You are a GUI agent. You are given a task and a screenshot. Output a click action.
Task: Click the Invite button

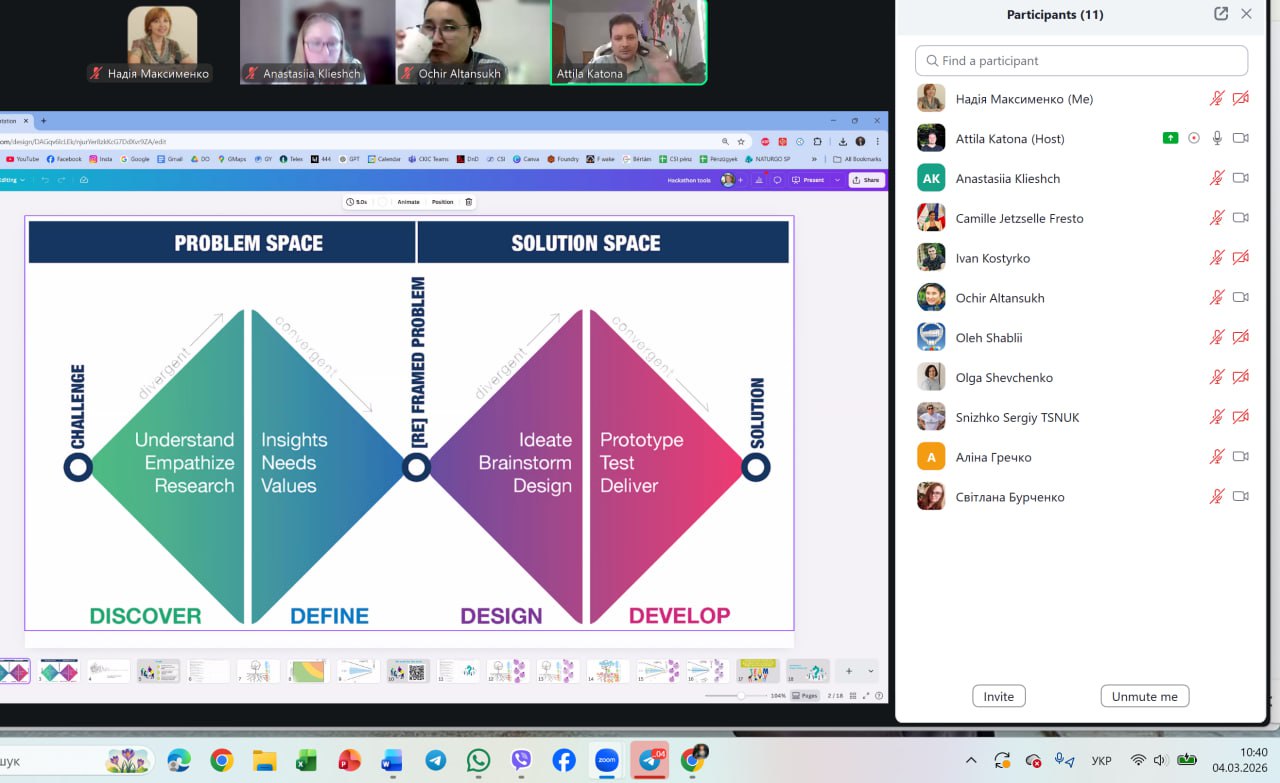click(998, 697)
